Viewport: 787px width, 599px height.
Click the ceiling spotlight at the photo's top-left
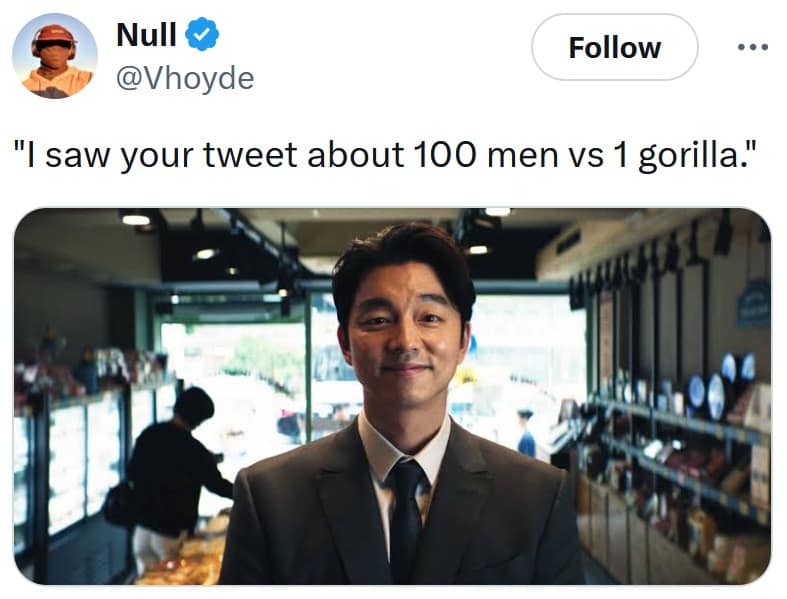(136, 220)
